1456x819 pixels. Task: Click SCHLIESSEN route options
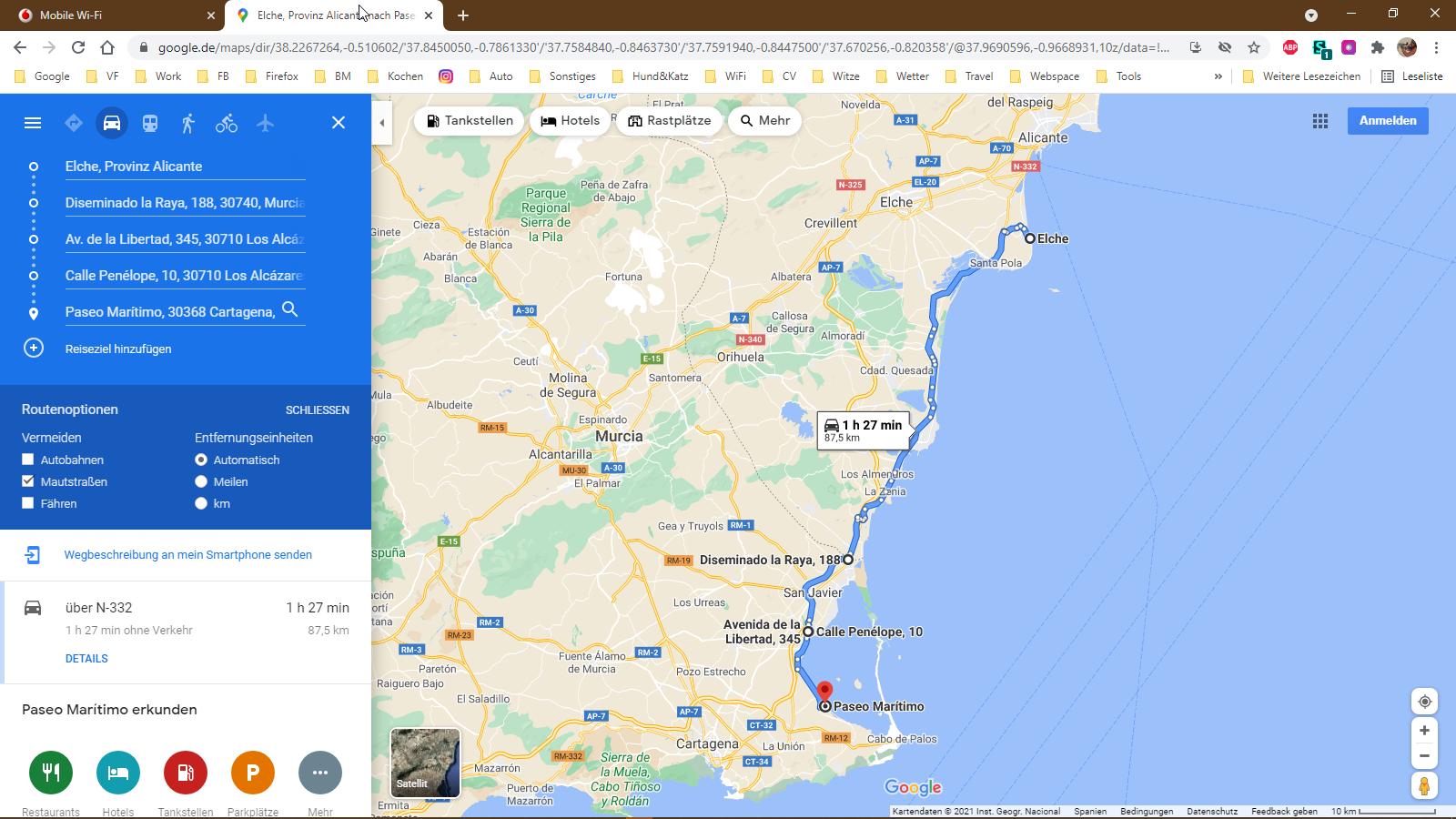click(318, 410)
